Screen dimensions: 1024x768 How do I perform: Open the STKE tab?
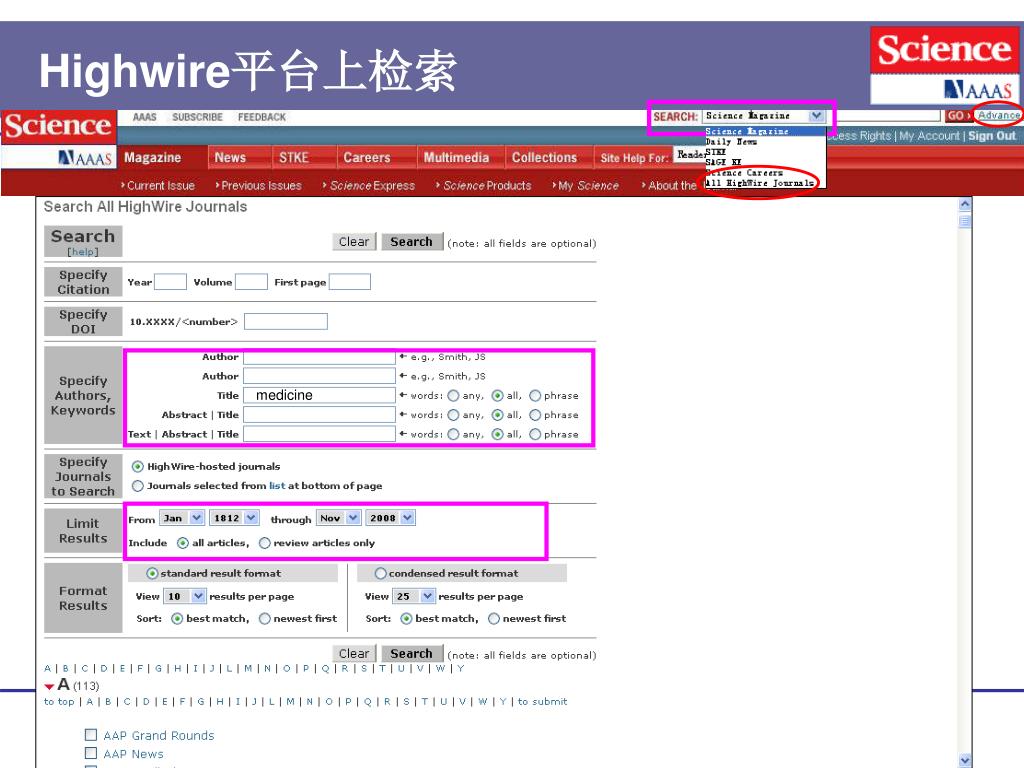(x=293, y=157)
